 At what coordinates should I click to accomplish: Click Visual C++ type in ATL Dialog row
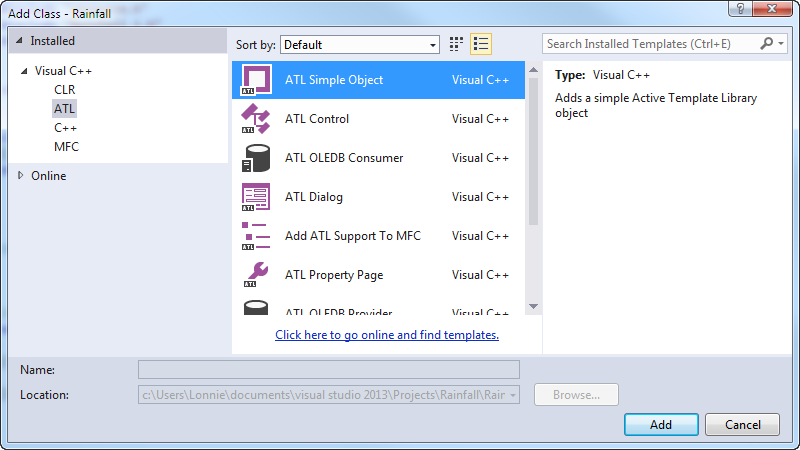tap(481, 197)
